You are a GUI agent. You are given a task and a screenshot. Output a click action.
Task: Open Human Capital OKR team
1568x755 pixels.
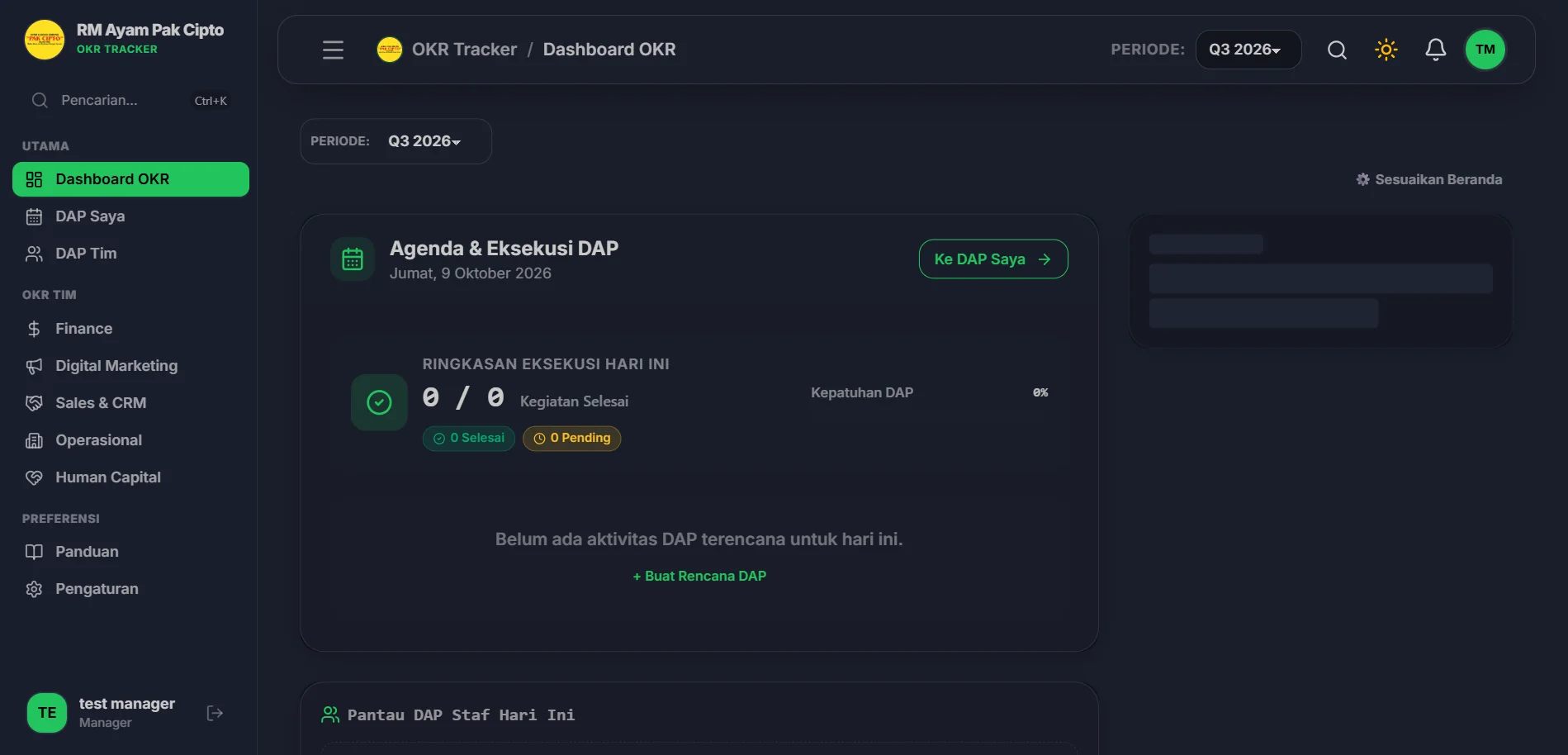(130, 477)
